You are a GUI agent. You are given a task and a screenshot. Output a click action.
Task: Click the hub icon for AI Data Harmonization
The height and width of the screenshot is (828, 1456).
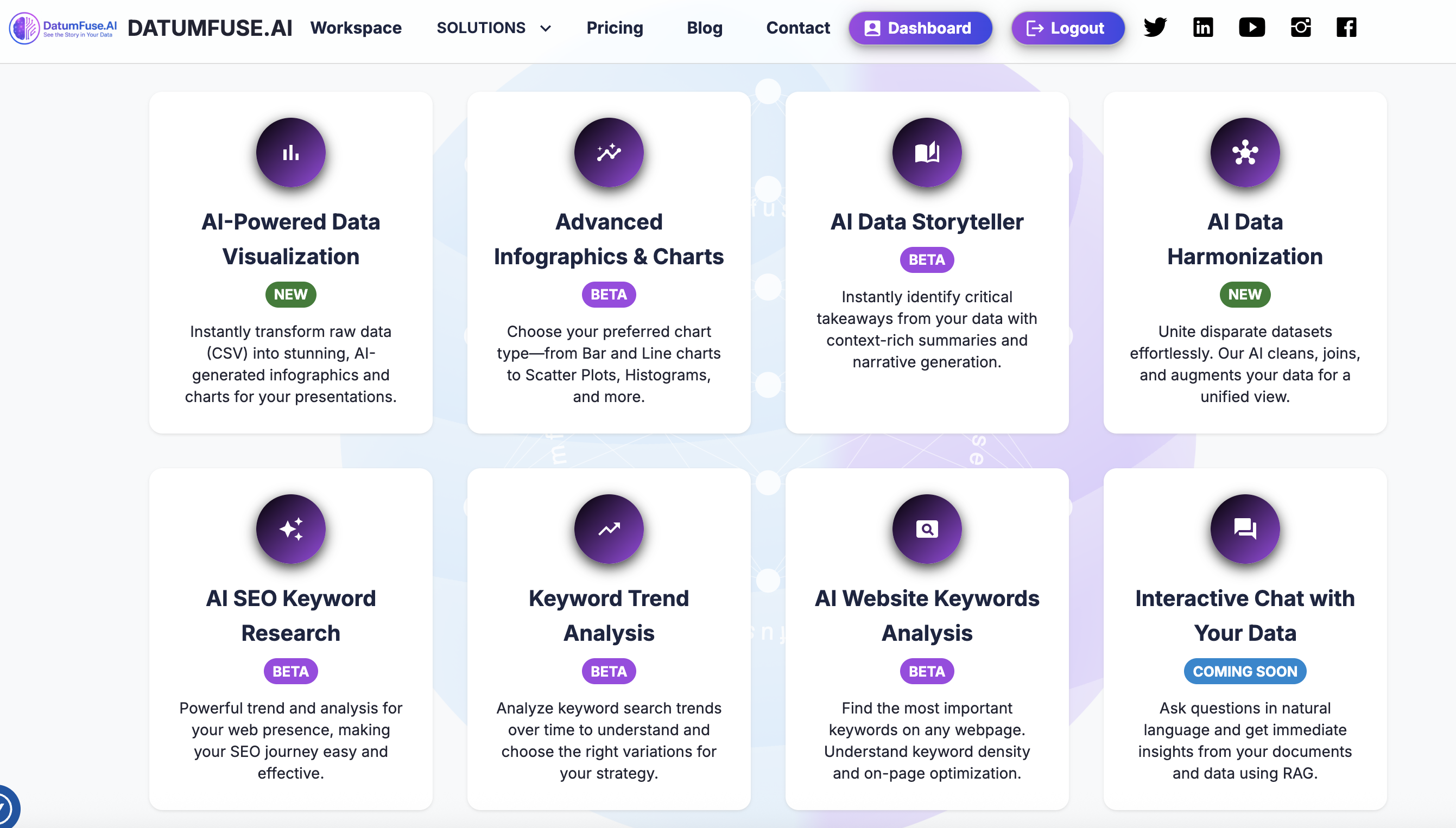(x=1245, y=152)
